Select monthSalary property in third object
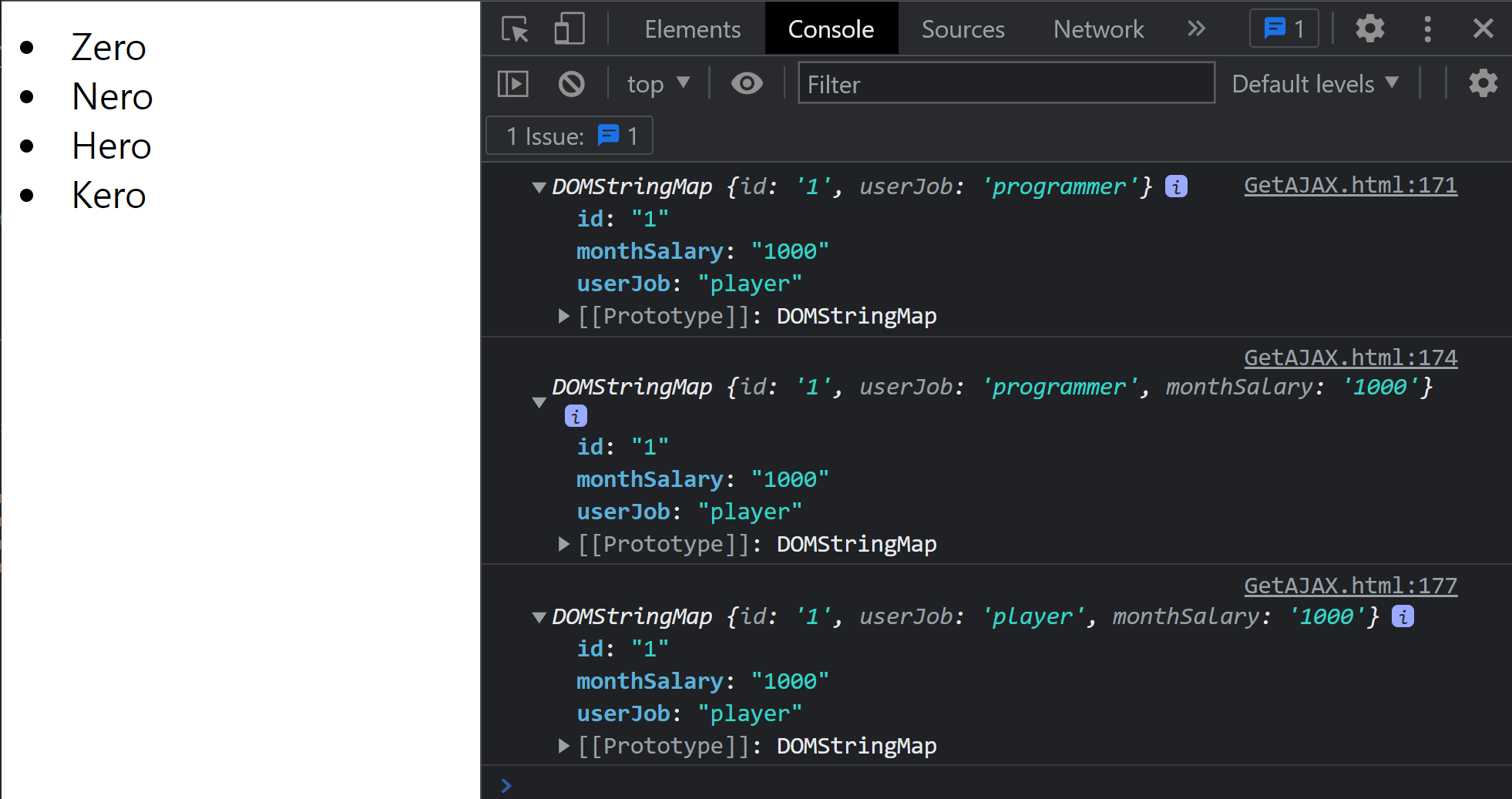The image size is (1512, 799). click(703, 681)
